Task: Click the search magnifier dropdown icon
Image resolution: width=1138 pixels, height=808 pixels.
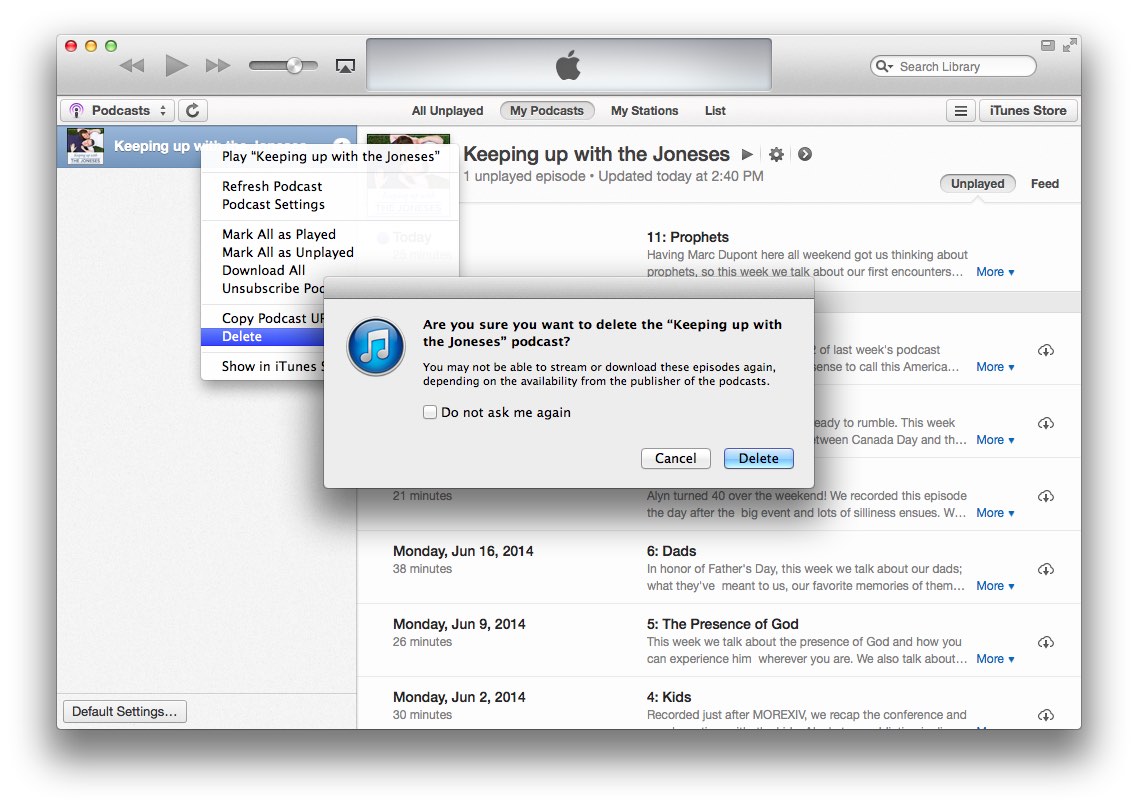Action: [883, 67]
